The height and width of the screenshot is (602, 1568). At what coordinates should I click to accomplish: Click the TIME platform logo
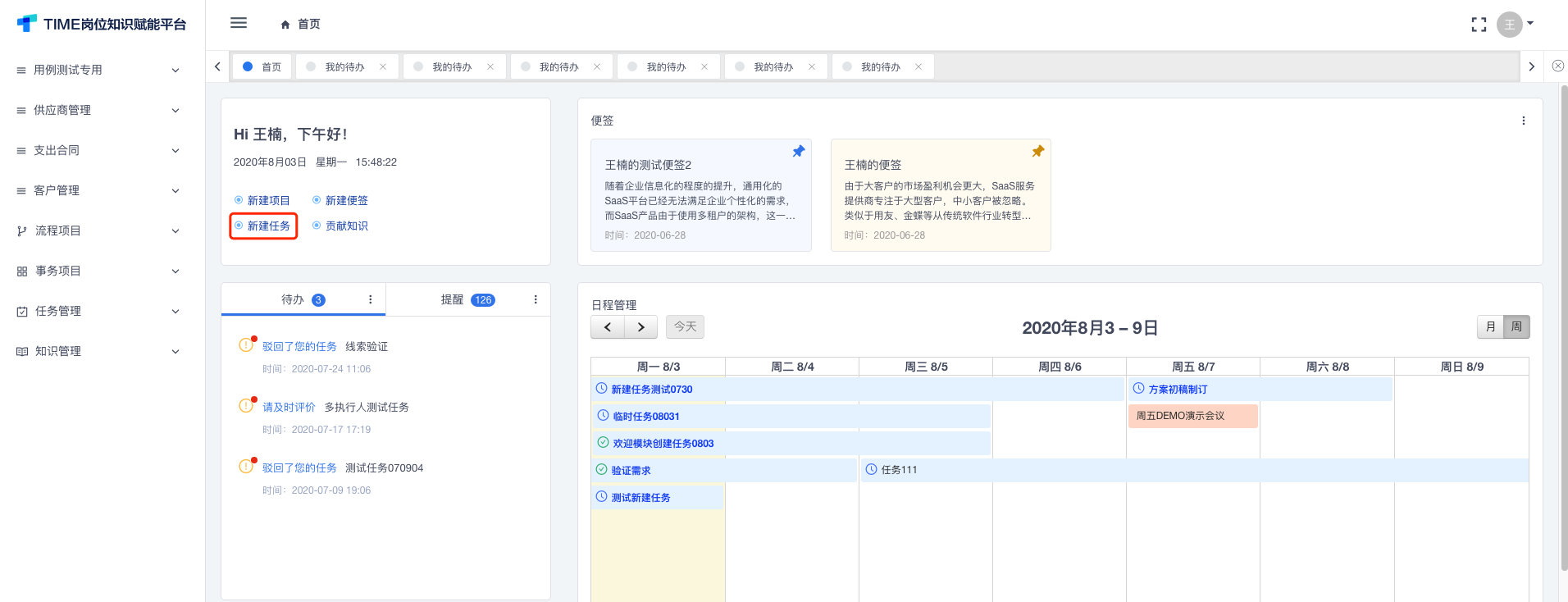(27, 24)
